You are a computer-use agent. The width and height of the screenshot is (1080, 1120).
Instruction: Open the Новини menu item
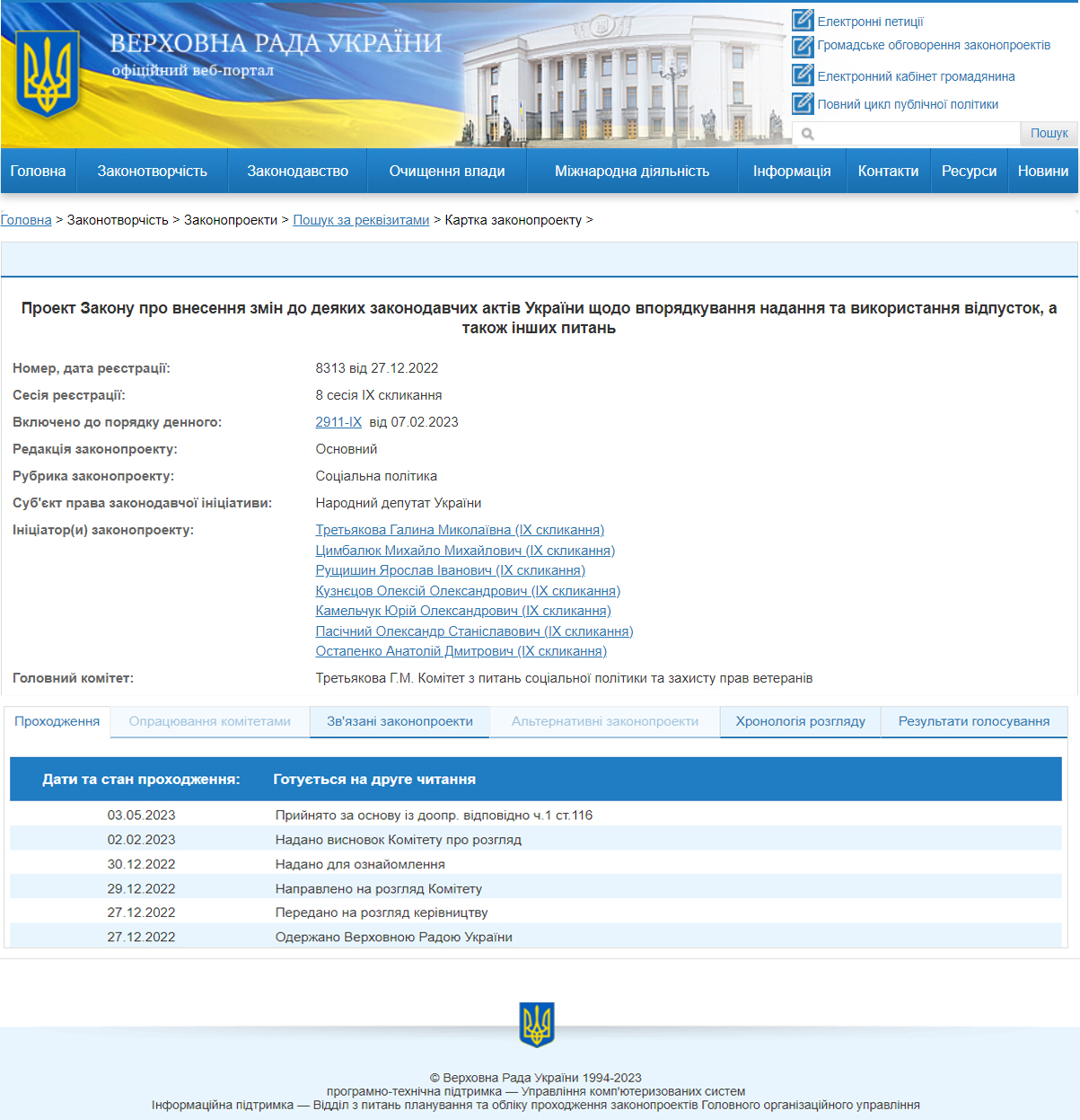1043,171
